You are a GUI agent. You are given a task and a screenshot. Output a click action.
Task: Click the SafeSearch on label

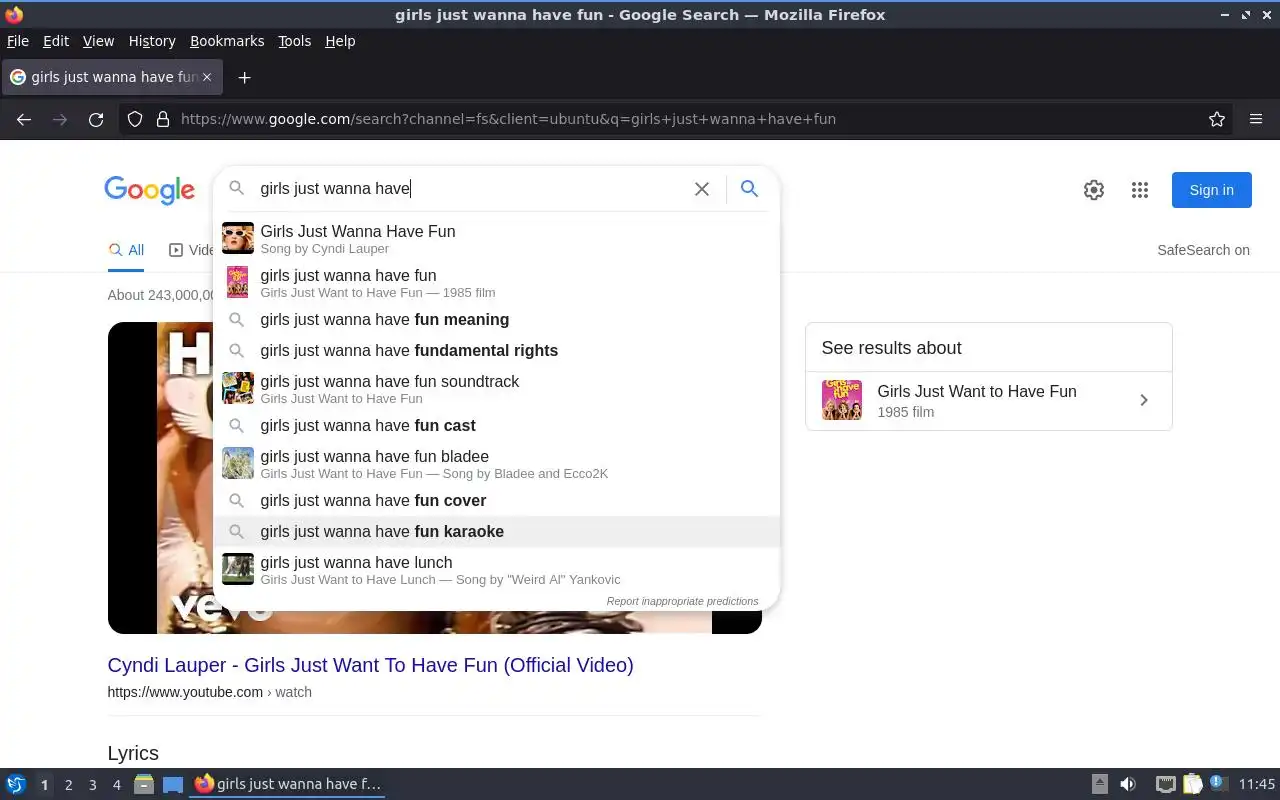tap(1203, 250)
